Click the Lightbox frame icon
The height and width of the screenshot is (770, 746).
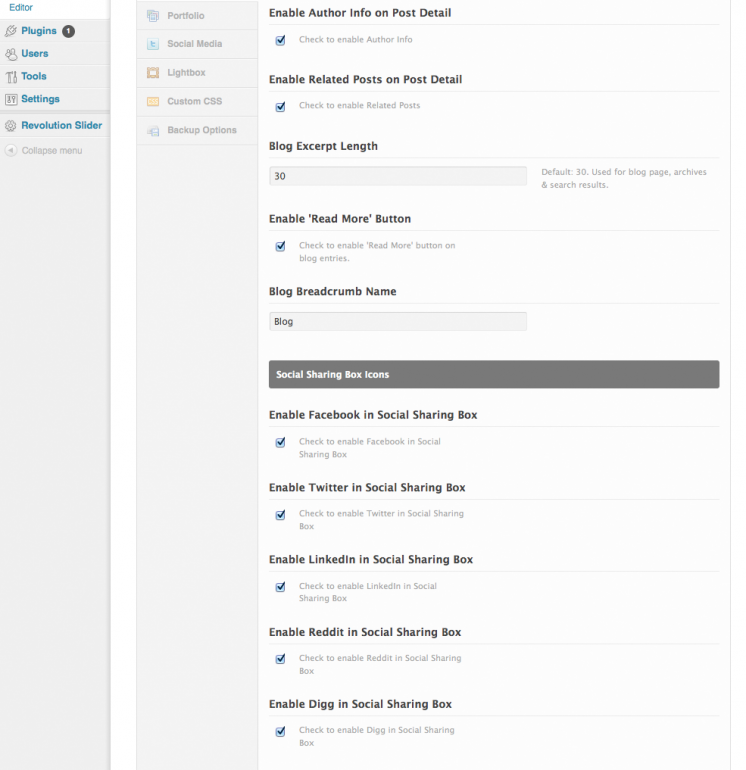click(153, 73)
